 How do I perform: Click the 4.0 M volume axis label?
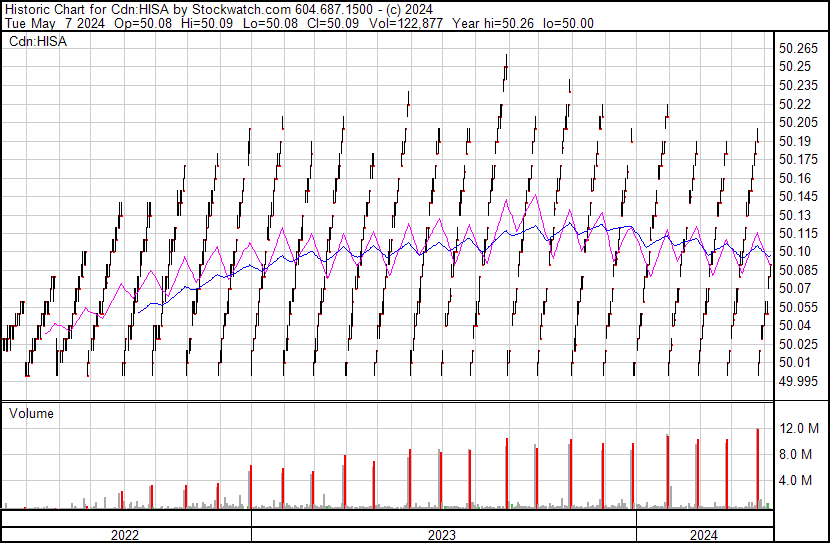pos(796,481)
